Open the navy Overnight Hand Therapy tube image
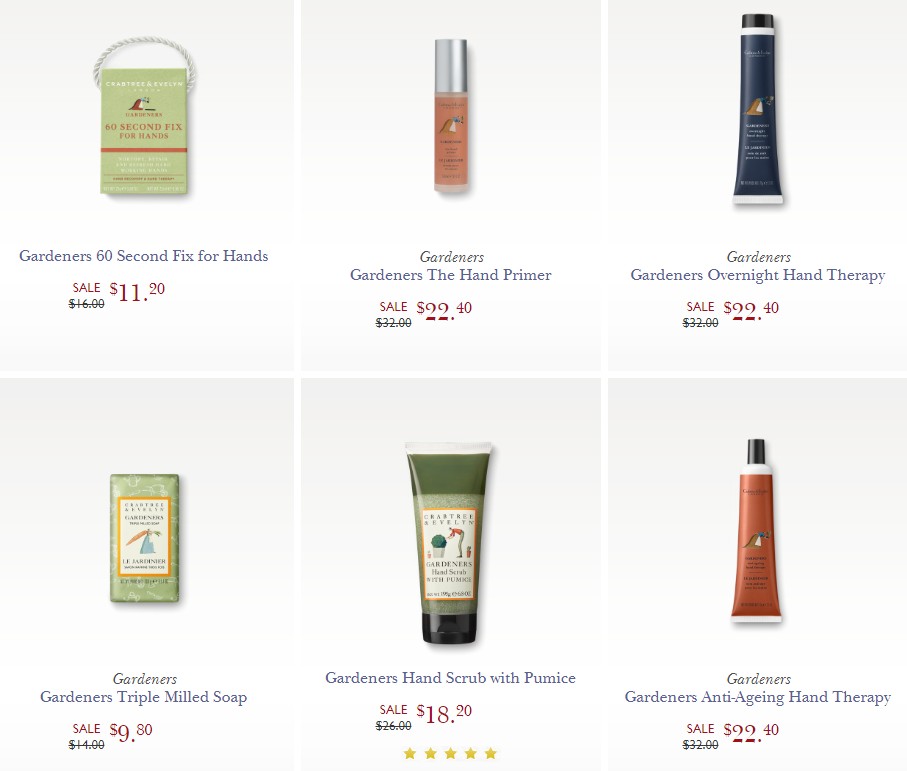 coord(758,110)
